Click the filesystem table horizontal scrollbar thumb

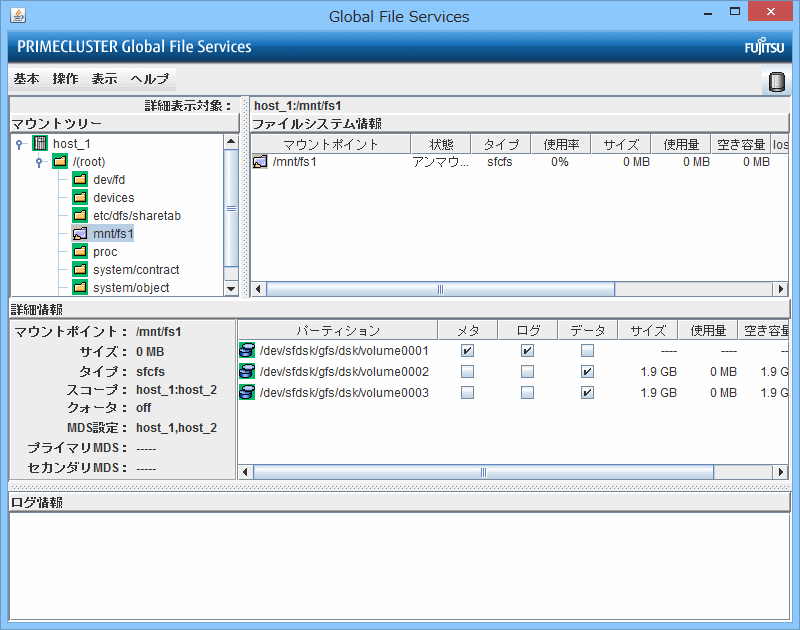[440, 289]
